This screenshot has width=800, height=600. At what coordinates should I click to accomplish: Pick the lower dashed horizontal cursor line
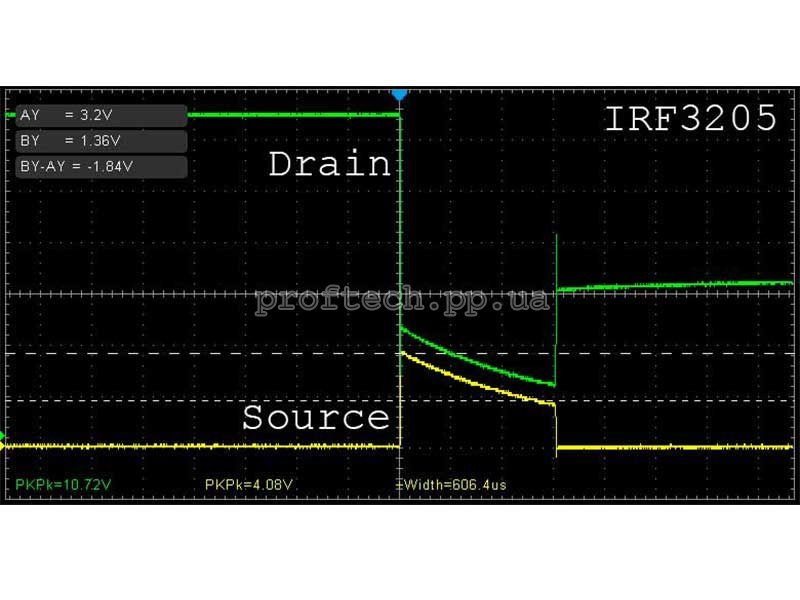200,400
